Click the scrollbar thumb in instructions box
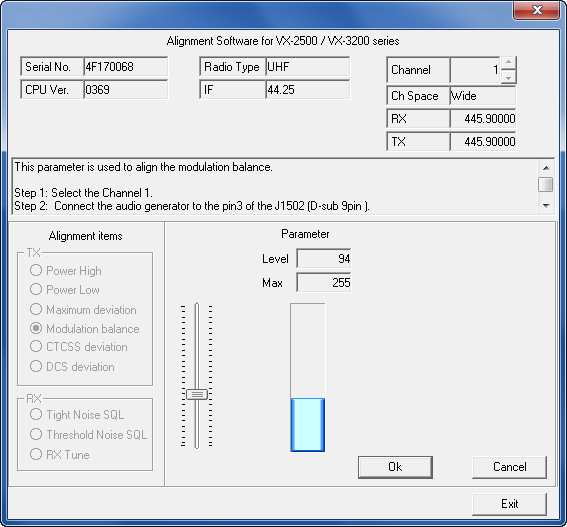The width and height of the screenshot is (567, 527). pos(546,184)
